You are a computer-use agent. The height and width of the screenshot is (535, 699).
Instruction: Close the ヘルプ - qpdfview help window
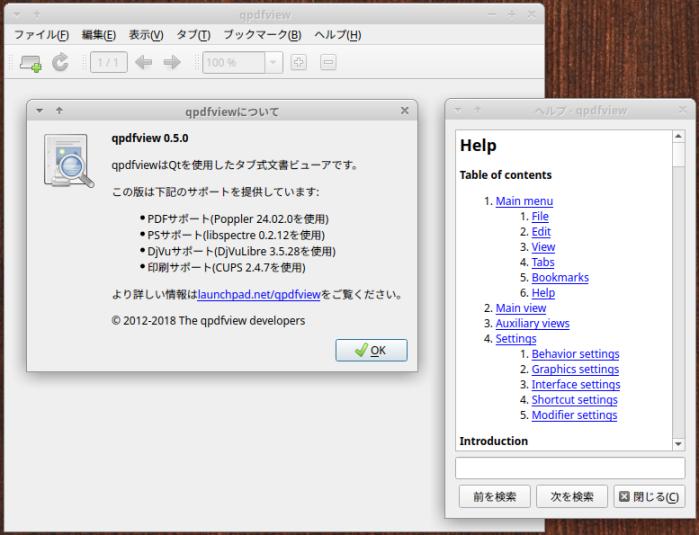coord(682,110)
